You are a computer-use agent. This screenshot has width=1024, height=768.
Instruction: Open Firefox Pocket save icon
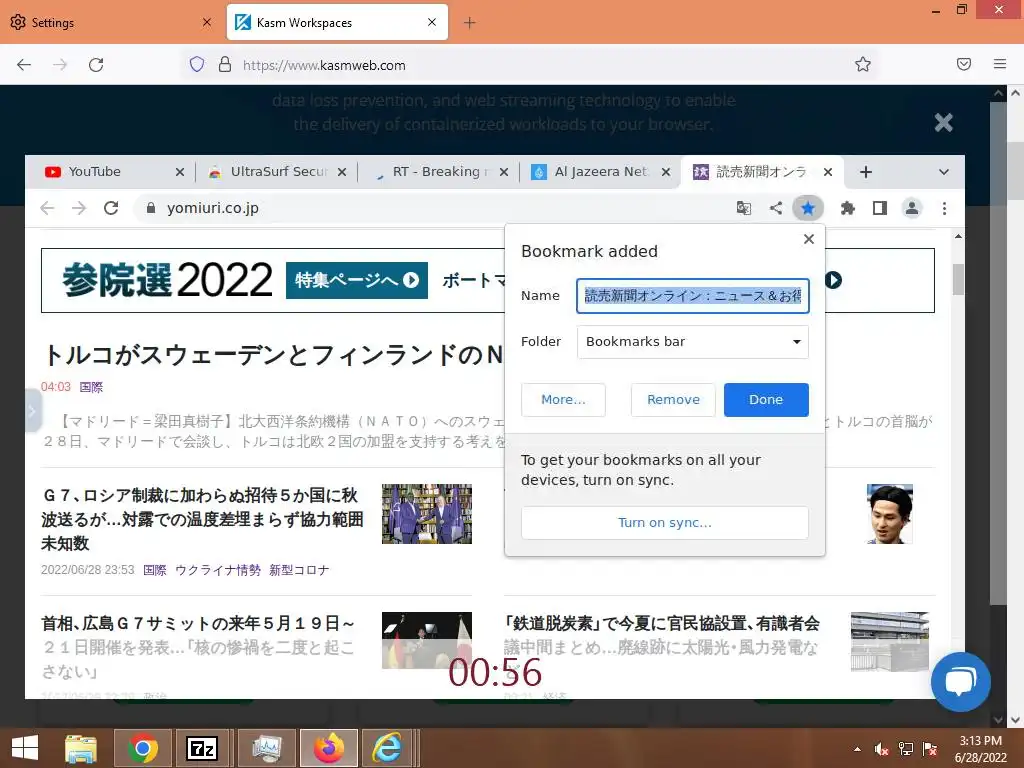pyautogui.click(x=964, y=64)
